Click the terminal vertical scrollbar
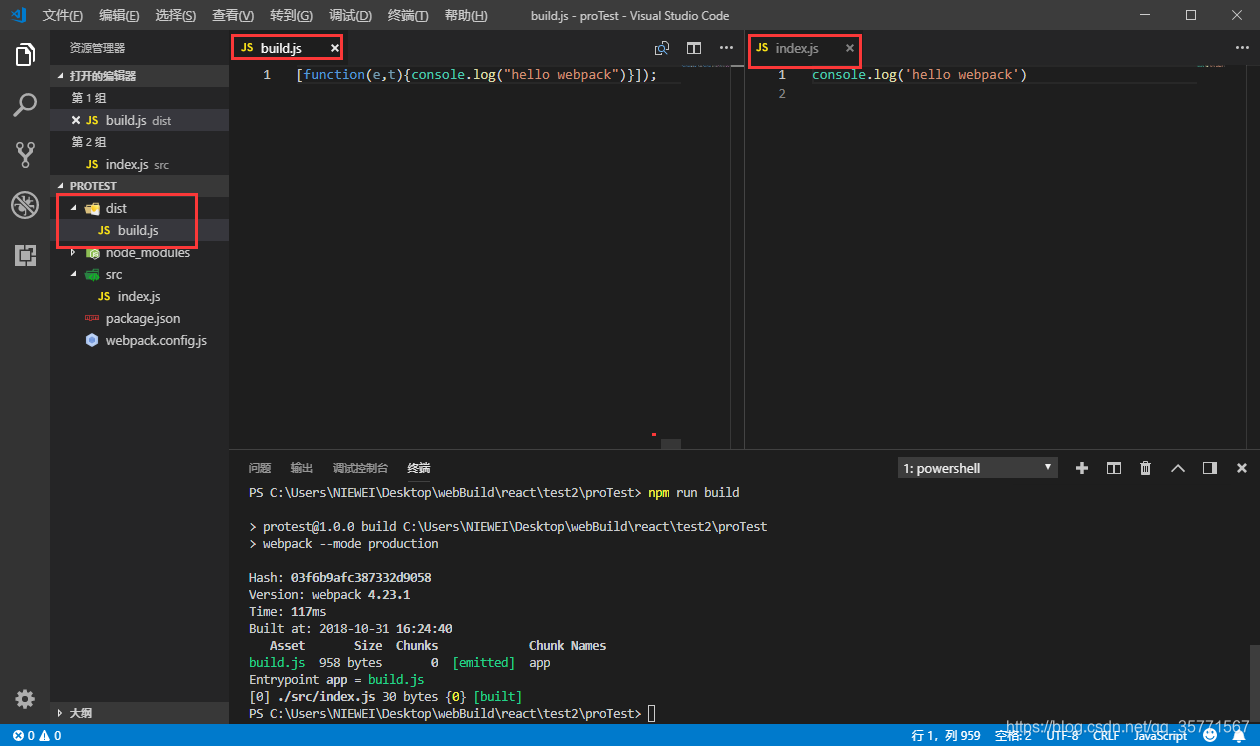Screen dimensions: 1260x746 coord(1254,684)
